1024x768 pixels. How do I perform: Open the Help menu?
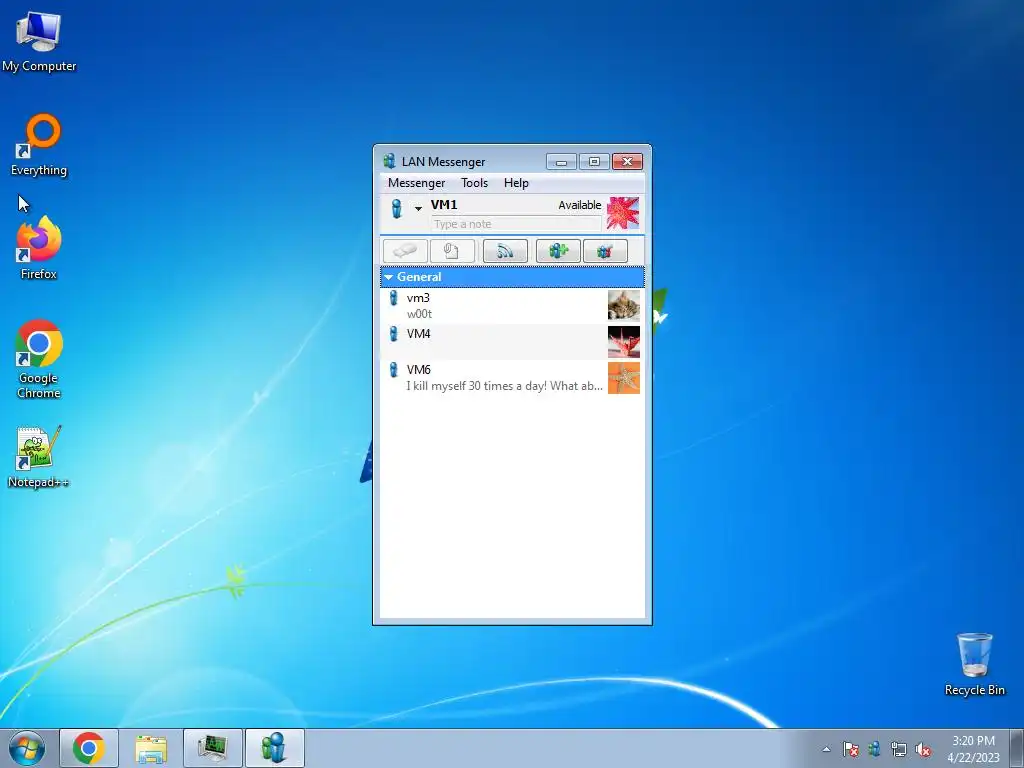click(x=516, y=183)
